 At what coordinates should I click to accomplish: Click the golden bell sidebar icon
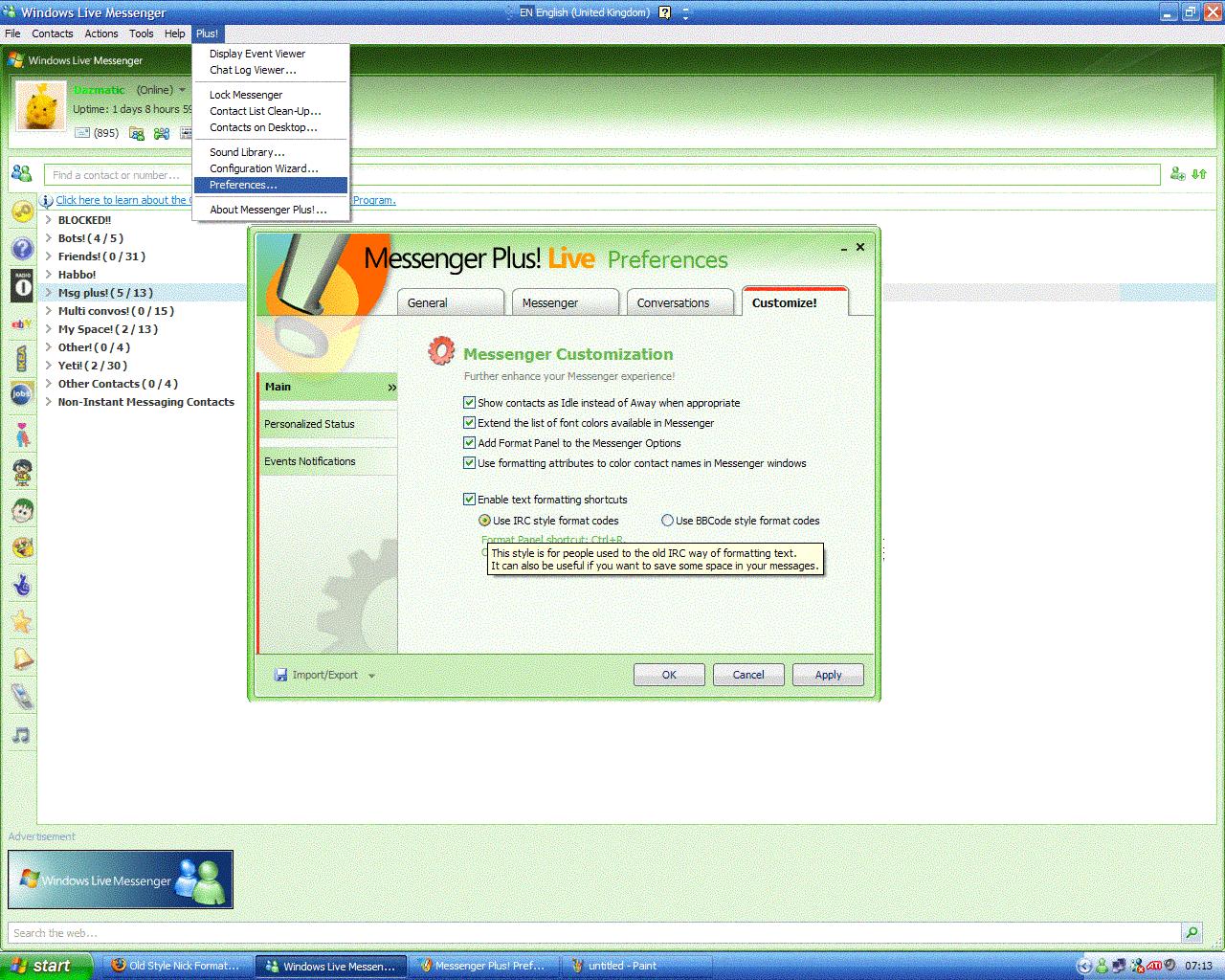tap(22, 659)
